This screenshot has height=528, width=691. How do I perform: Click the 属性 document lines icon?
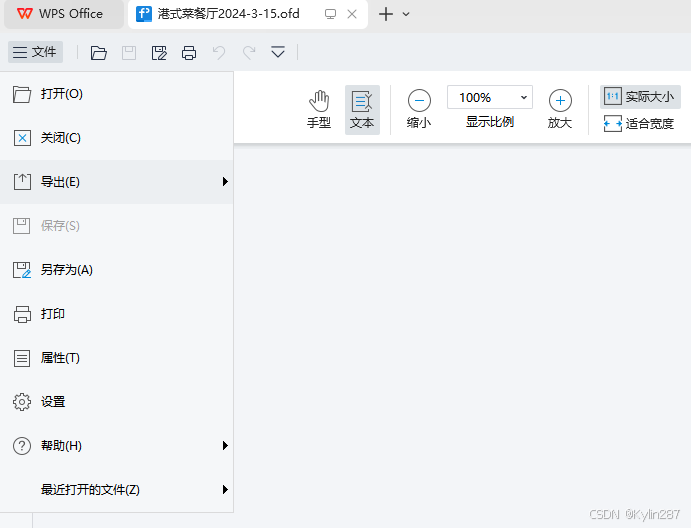pos(22,358)
